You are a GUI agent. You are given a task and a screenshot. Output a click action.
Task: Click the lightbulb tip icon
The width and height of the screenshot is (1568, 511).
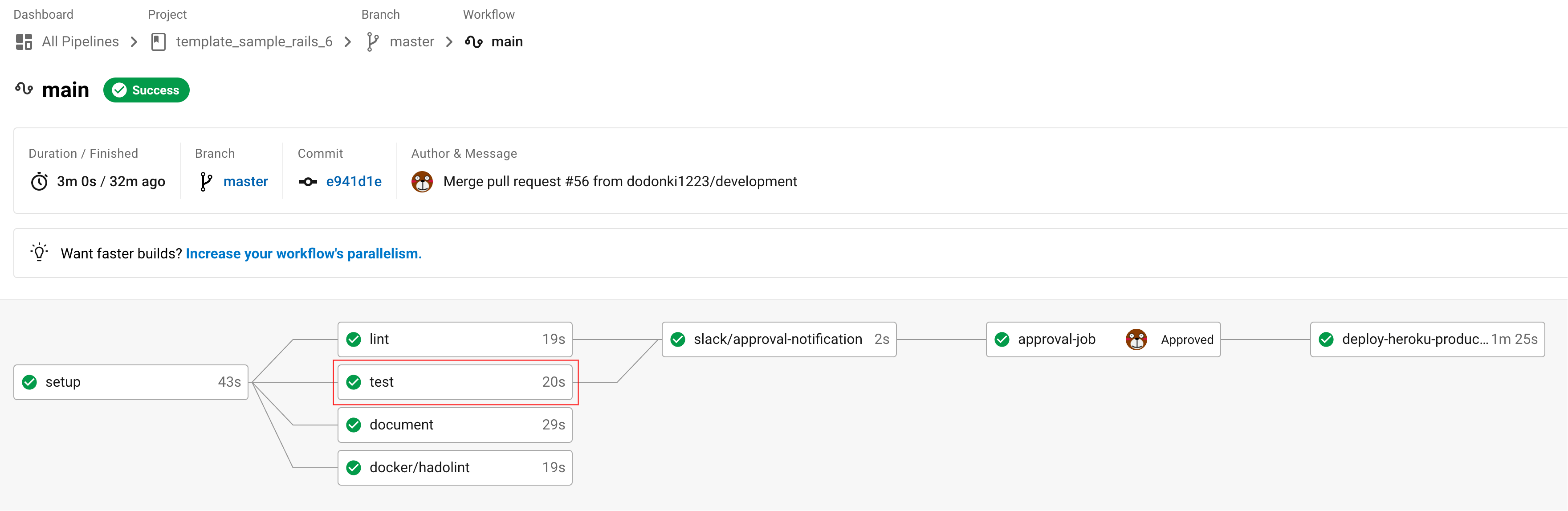(40, 253)
